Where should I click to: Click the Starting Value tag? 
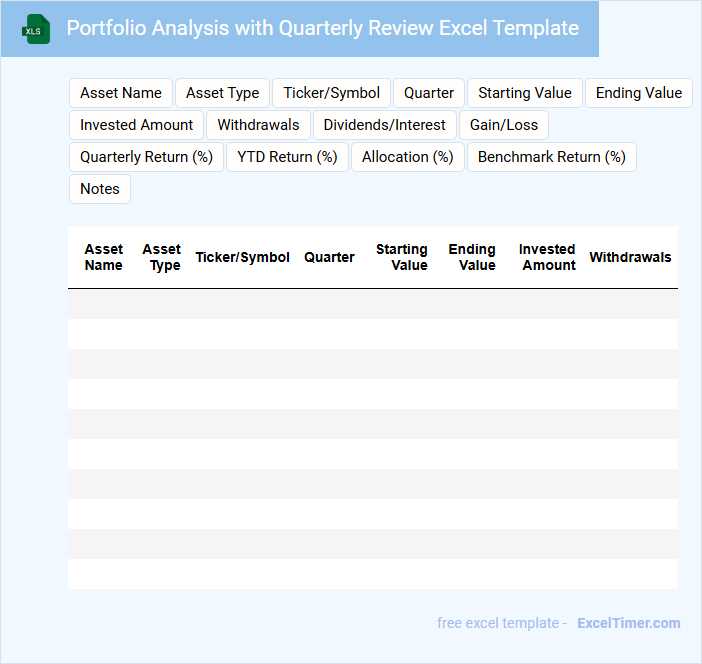pyautogui.click(x=524, y=93)
